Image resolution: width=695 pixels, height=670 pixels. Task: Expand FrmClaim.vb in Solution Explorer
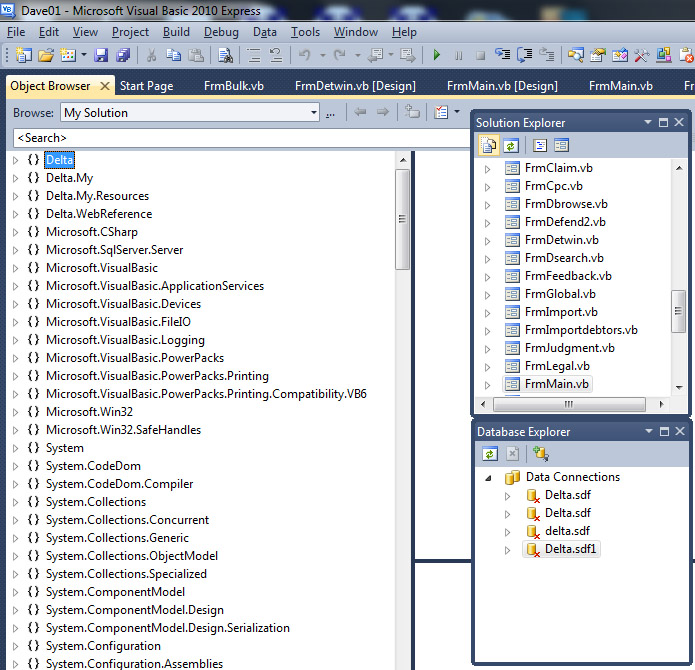click(488, 169)
